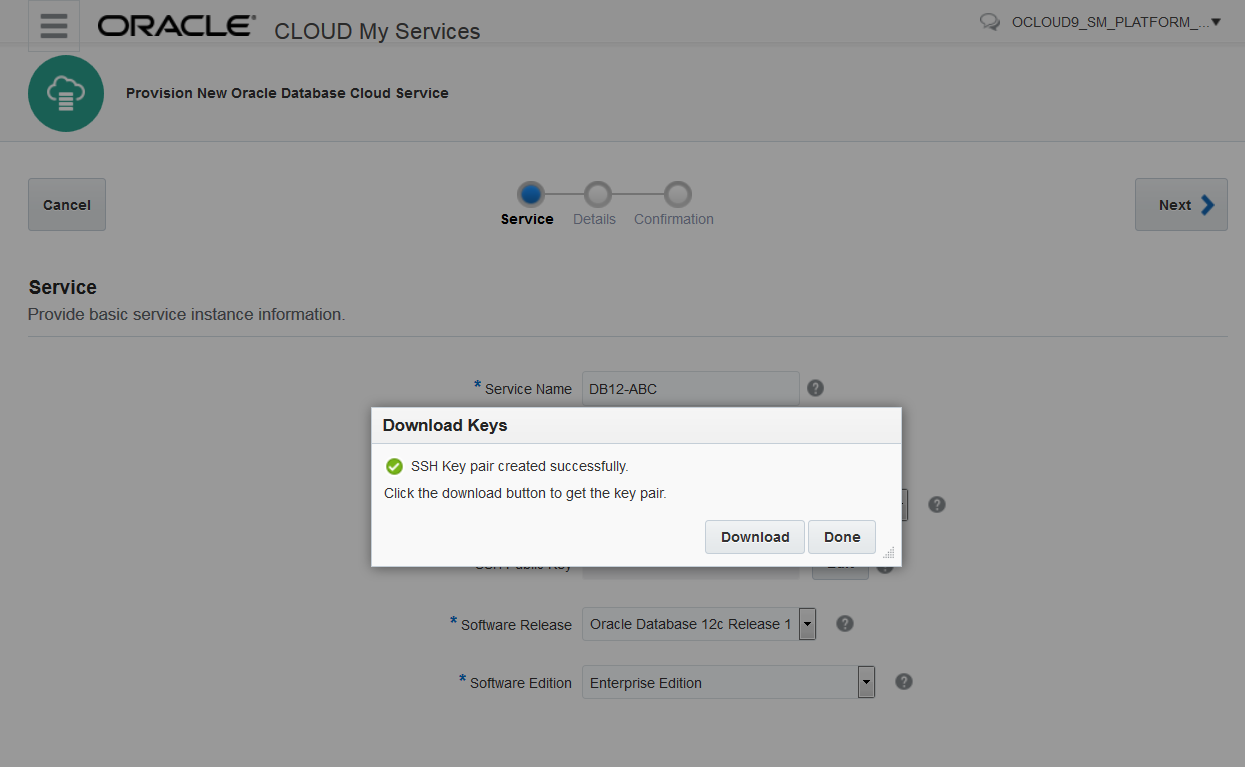This screenshot has height=767, width=1245.
Task: Expand the Software Edition dropdown
Action: coord(866,681)
